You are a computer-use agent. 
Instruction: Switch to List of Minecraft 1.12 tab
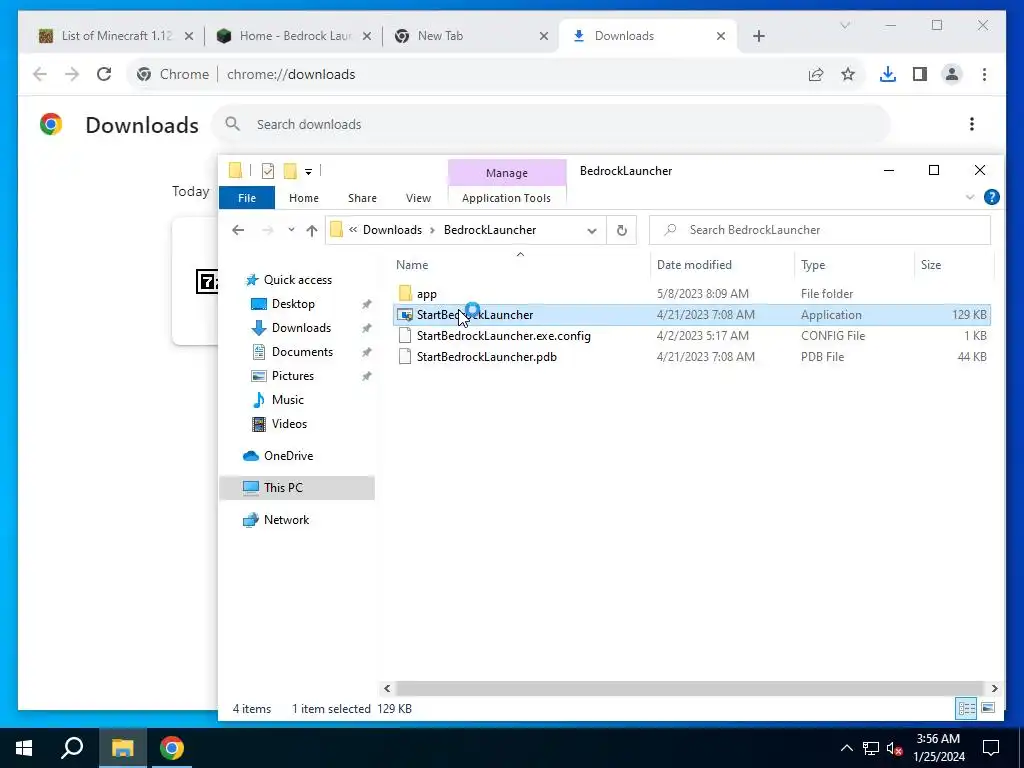click(x=116, y=36)
